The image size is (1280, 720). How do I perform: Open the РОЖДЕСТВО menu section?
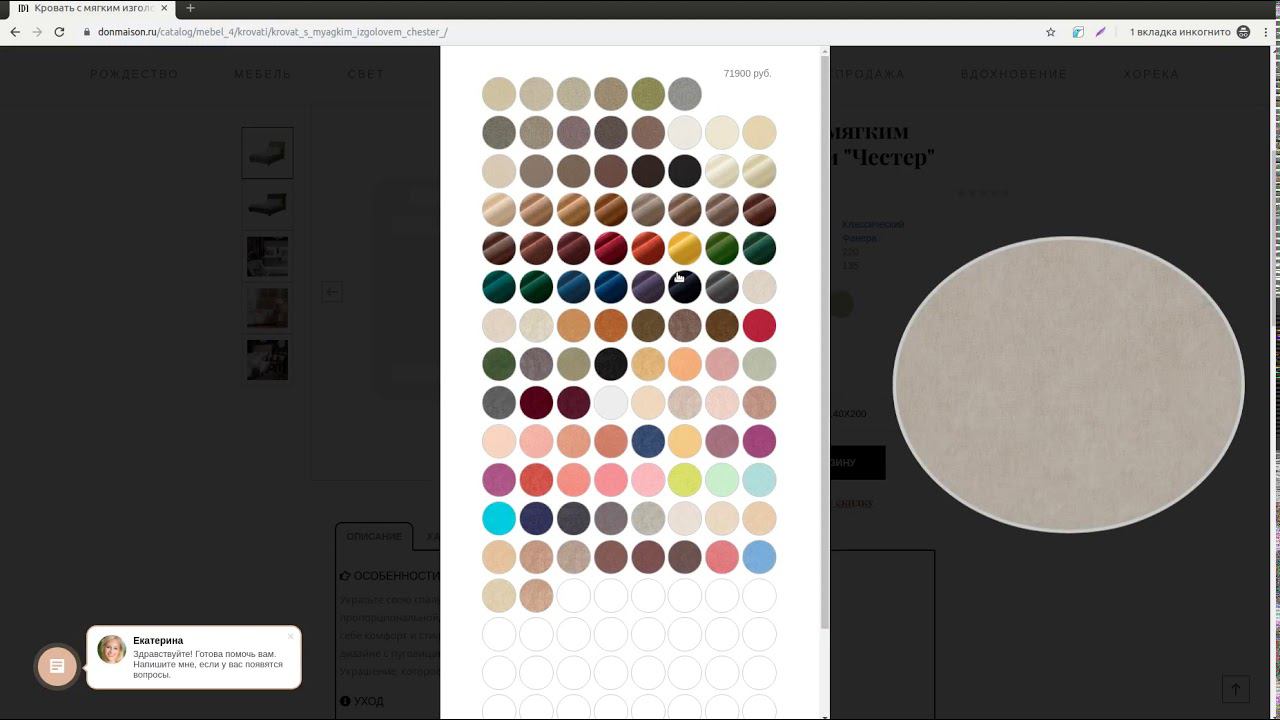[134, 74]
